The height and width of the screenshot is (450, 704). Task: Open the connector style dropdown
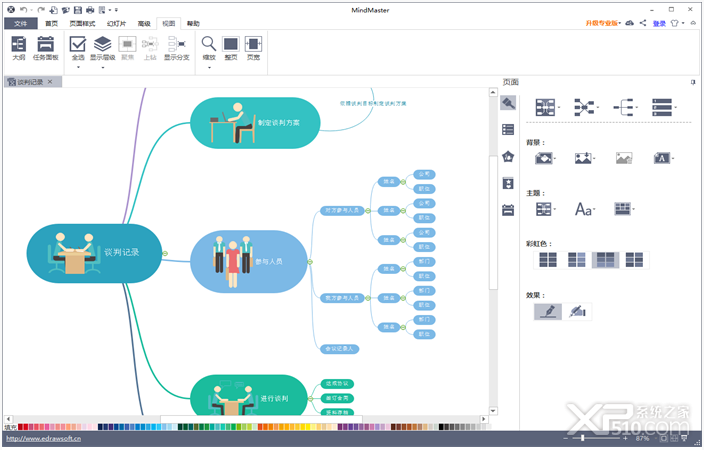586,107
